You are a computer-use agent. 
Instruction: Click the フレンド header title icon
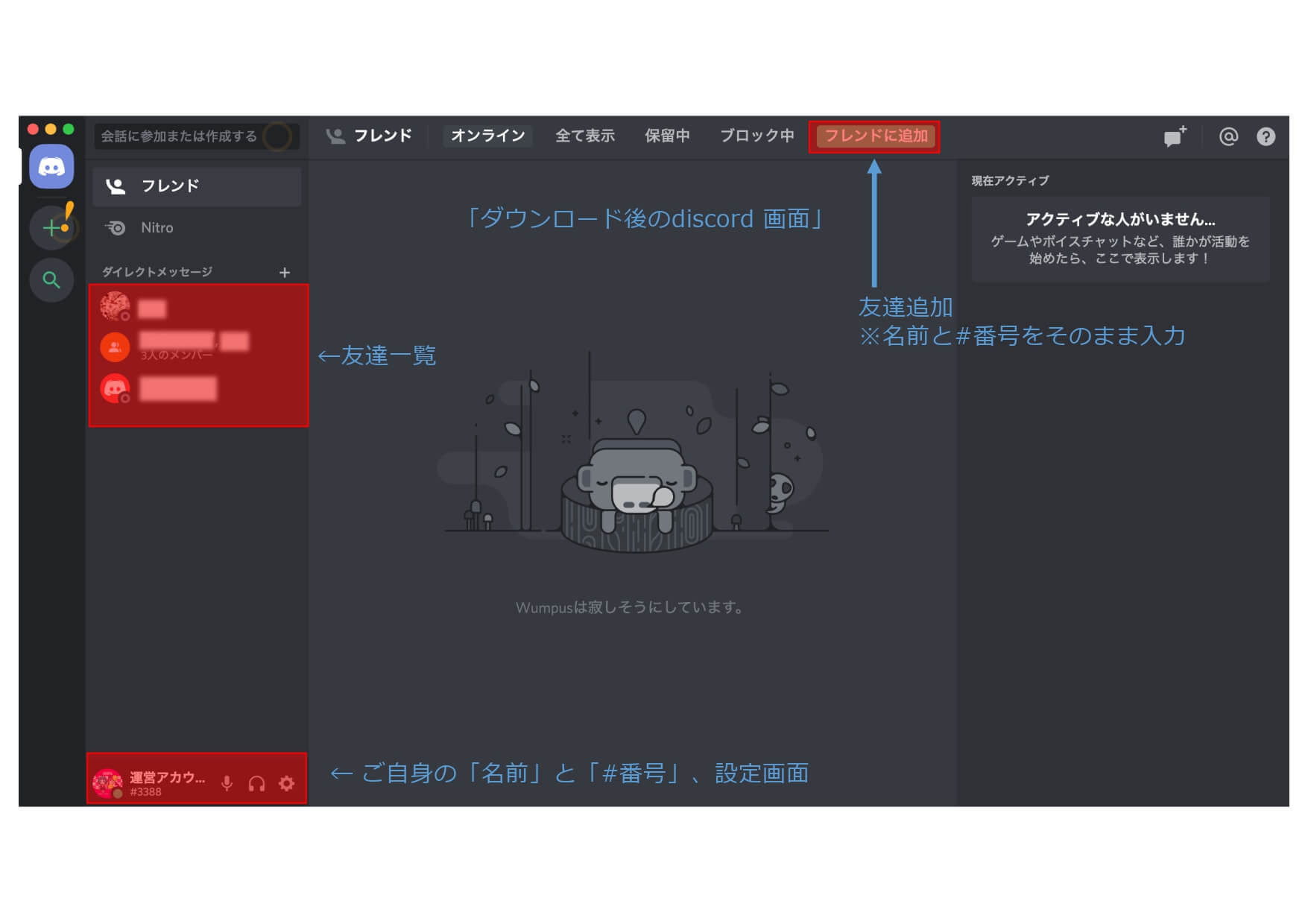[x=336, y=136]
